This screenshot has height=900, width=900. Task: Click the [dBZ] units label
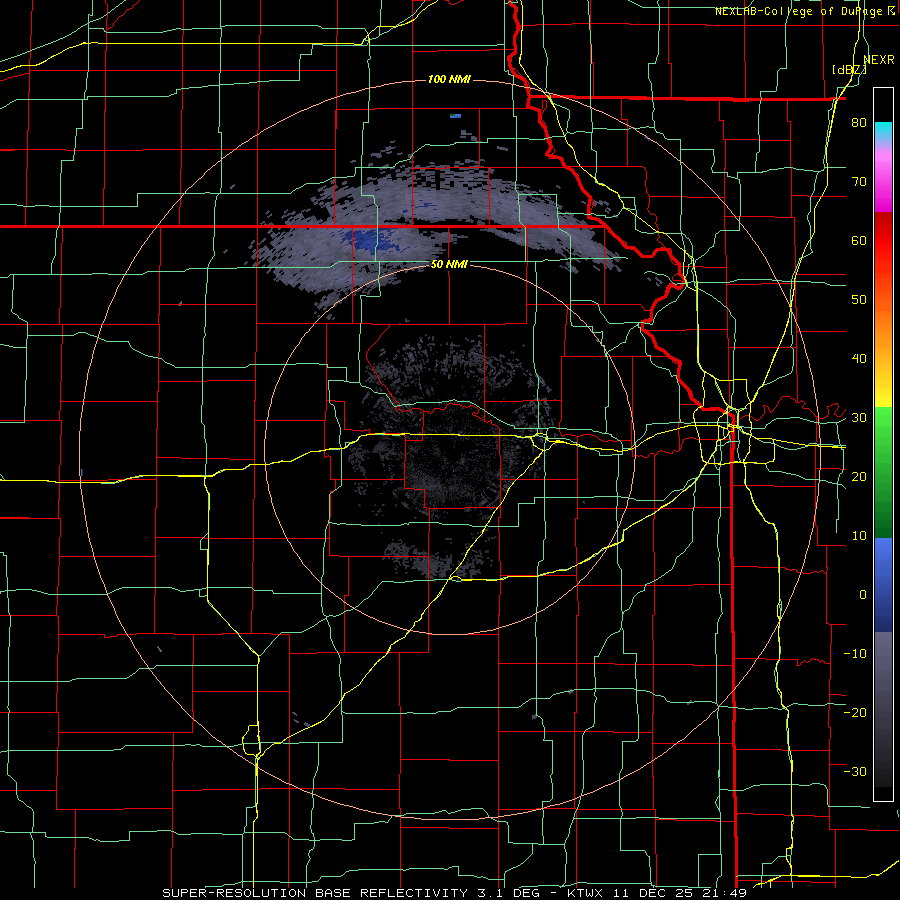tap(849, 69)
